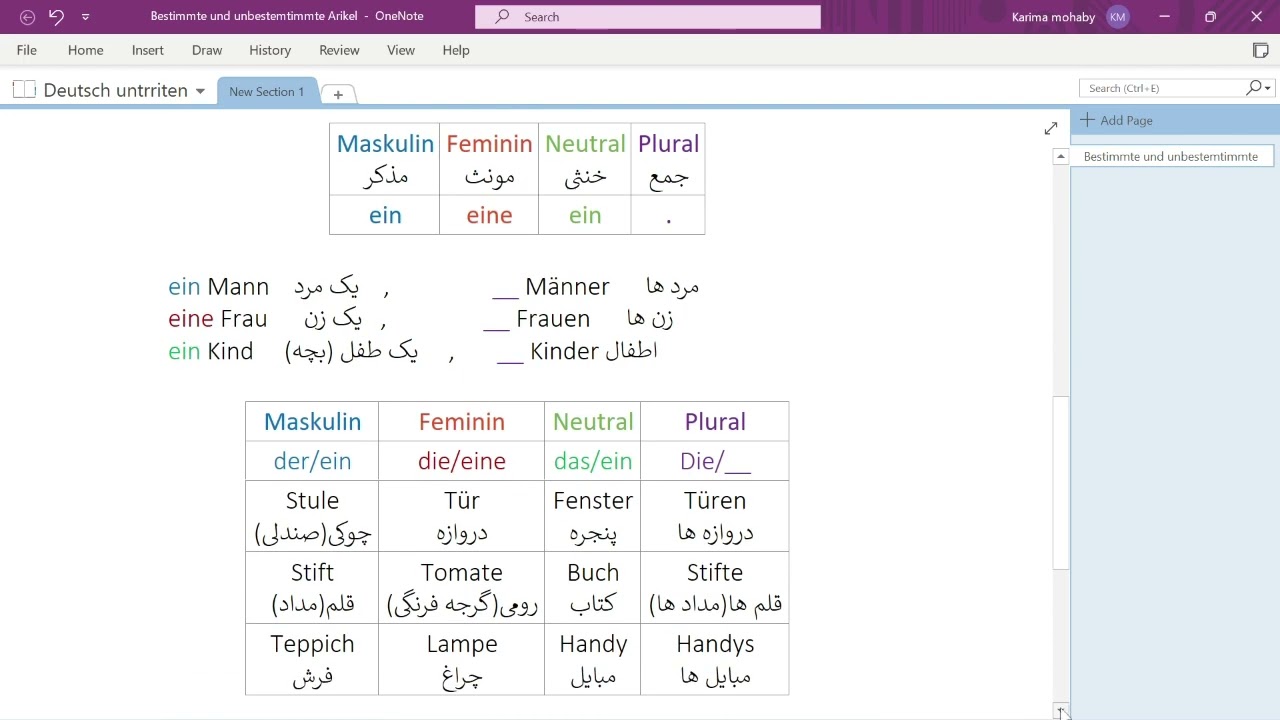Open the History tab
This screenshot has width=1280, height=720.
click(270, 50)
